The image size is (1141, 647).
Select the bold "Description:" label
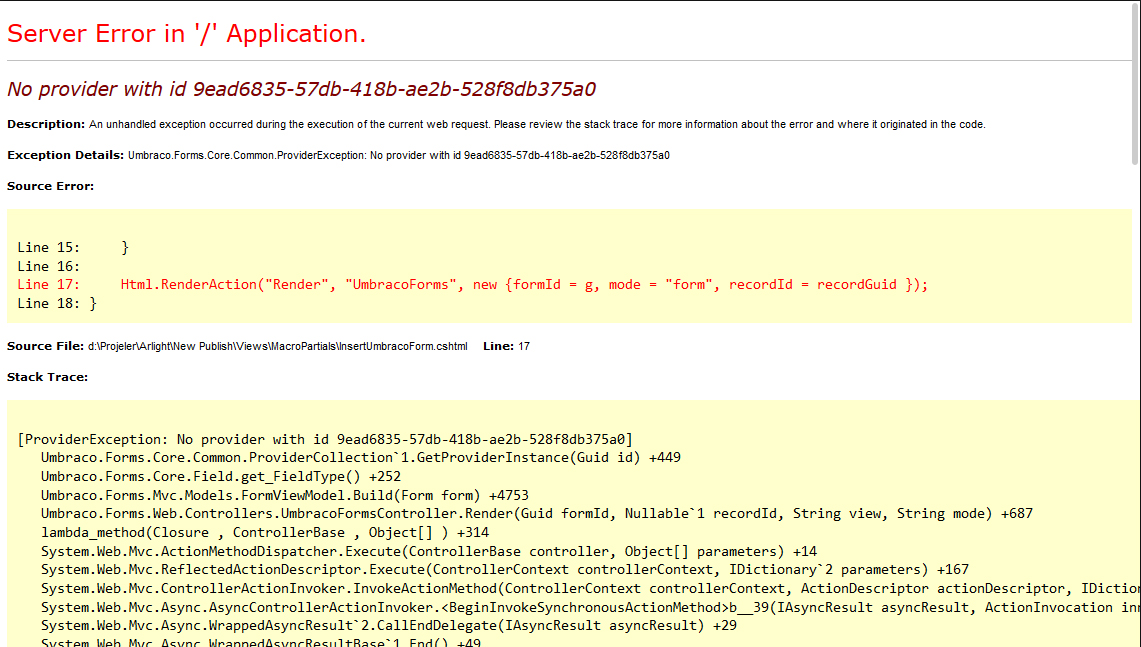pyautogui.click(x=47, y=124)
